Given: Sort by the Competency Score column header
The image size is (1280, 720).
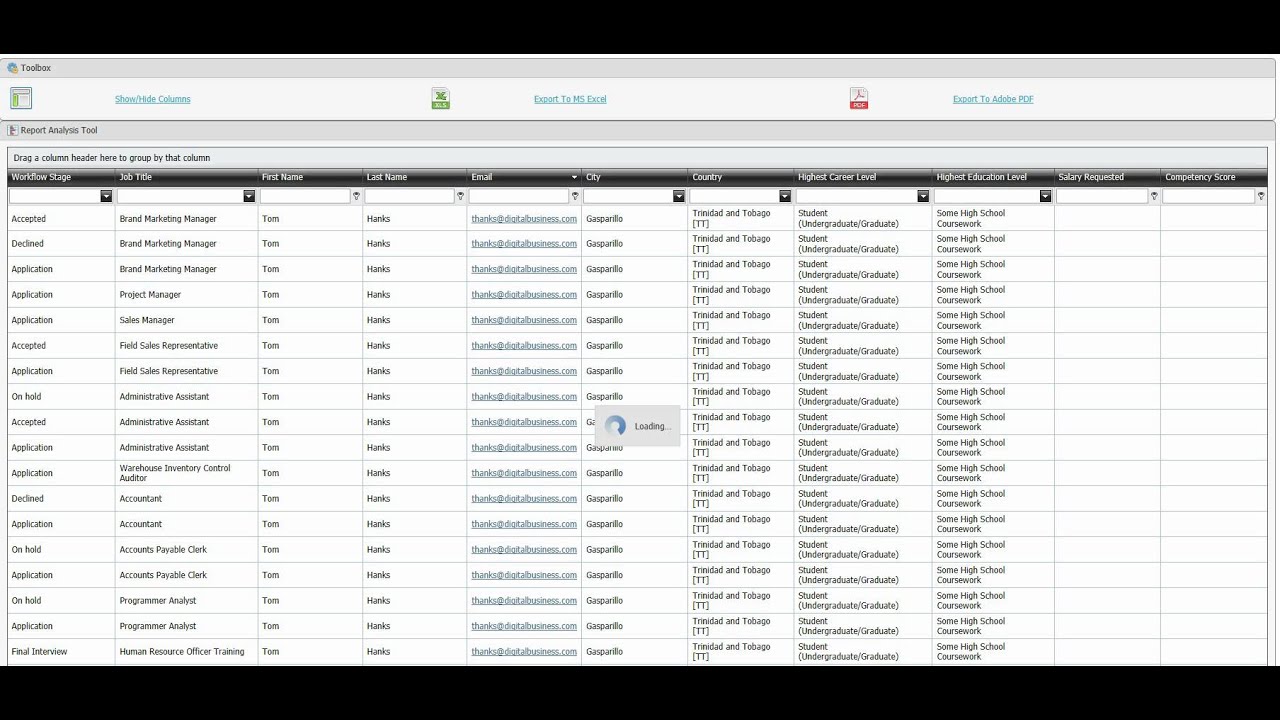Looking at the screenshot, I should pyautogui.click(x=1200, y=177).
